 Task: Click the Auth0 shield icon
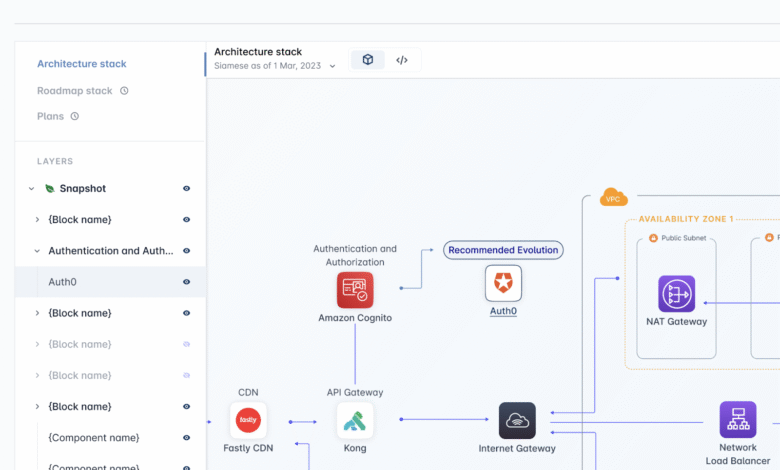[503, 283]
